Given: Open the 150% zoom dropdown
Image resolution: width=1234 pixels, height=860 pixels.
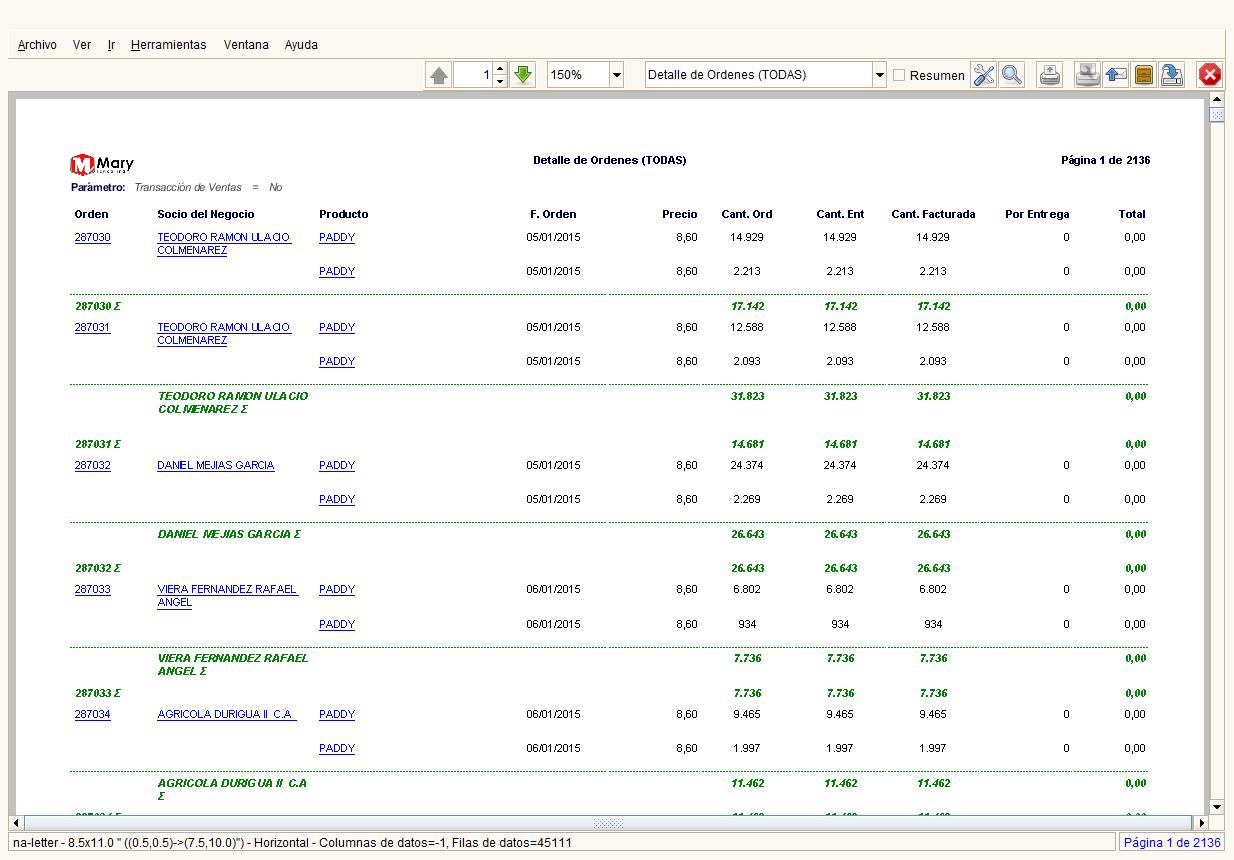Looking at the screenshot, I should (x=616, y=75).
